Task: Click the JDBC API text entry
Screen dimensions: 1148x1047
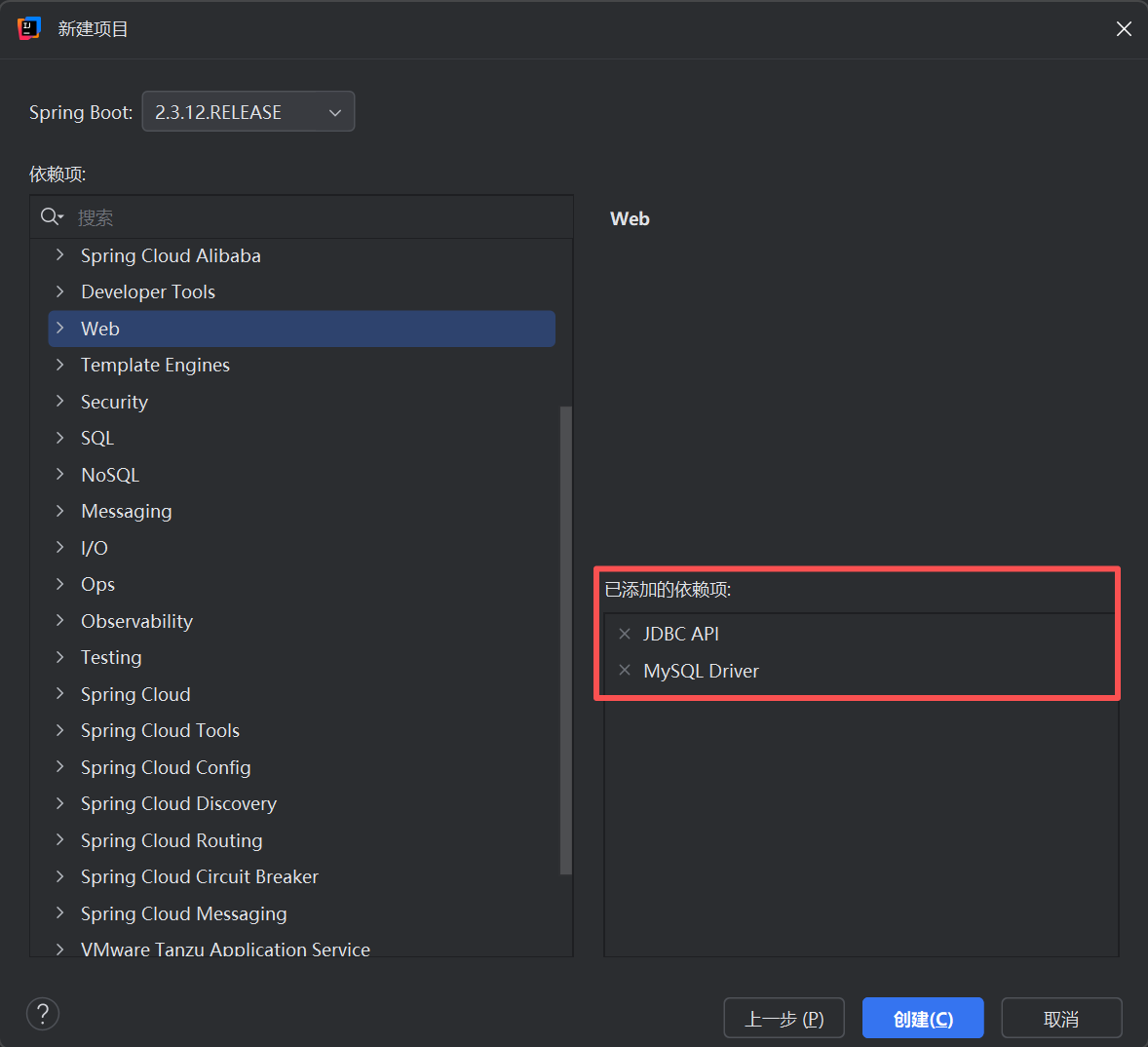Action: click(x=681, y=634)
